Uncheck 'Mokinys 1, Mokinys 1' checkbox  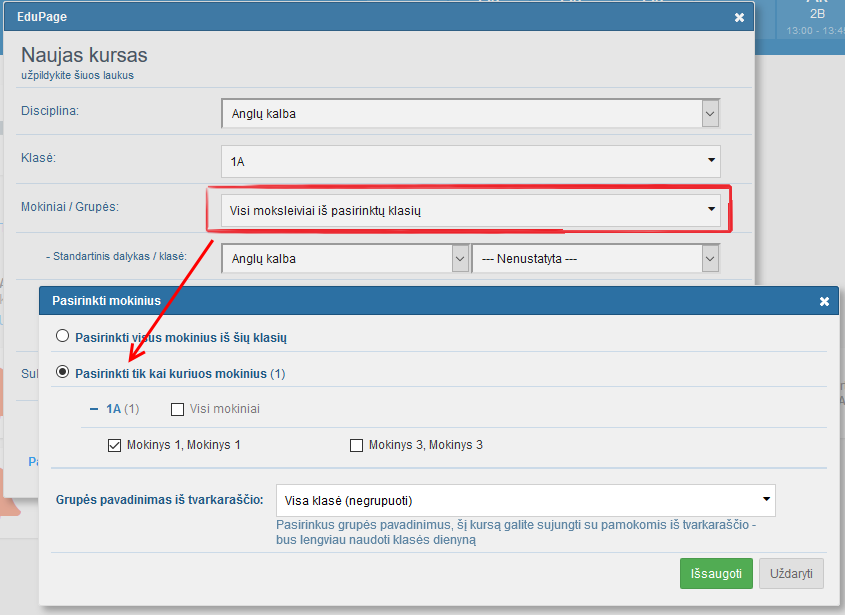tap(114, 446)
